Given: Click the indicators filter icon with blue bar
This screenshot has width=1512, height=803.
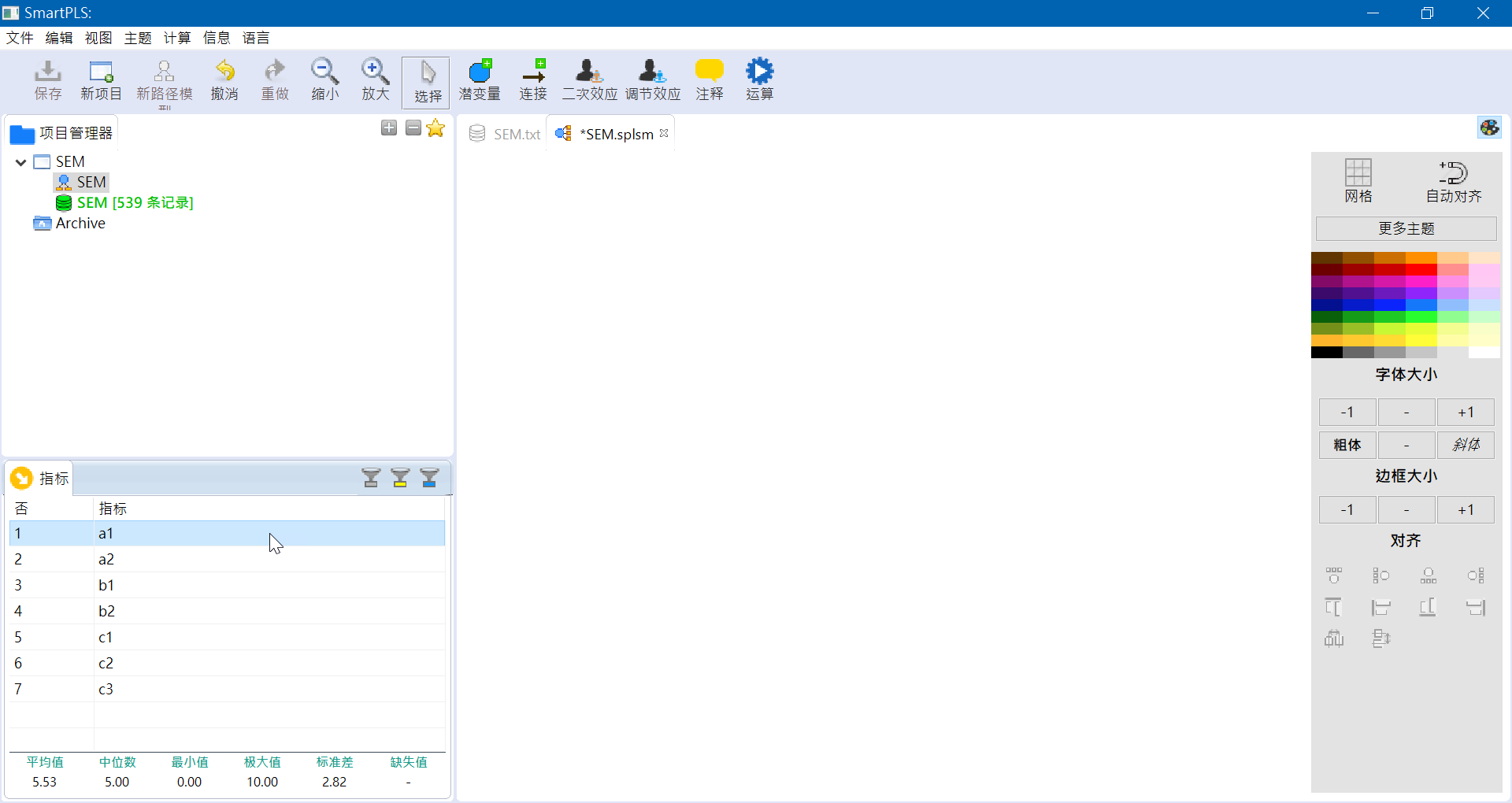Looking at the screenshot, I should pyautogui.click(x=429, y=478).
